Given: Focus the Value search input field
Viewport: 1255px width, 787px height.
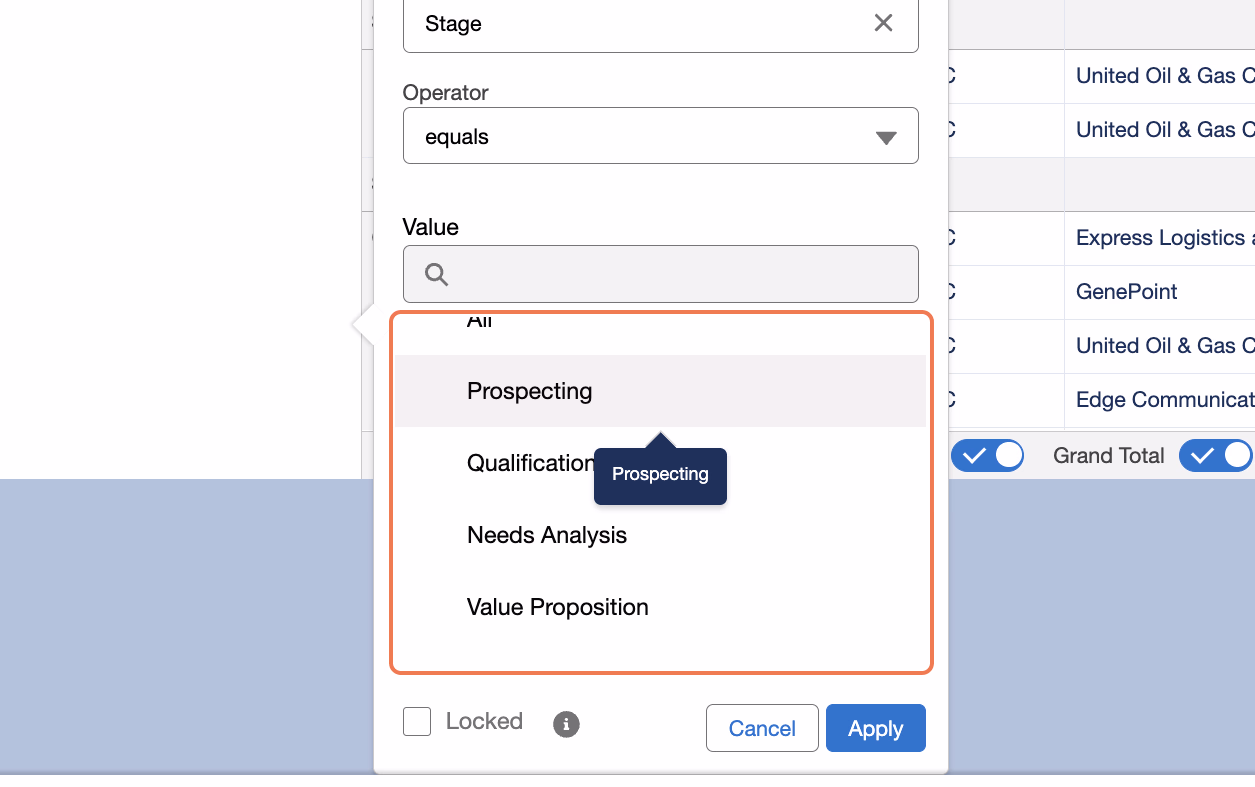Looking at the screenshot, I should click(x=660, y=274).
